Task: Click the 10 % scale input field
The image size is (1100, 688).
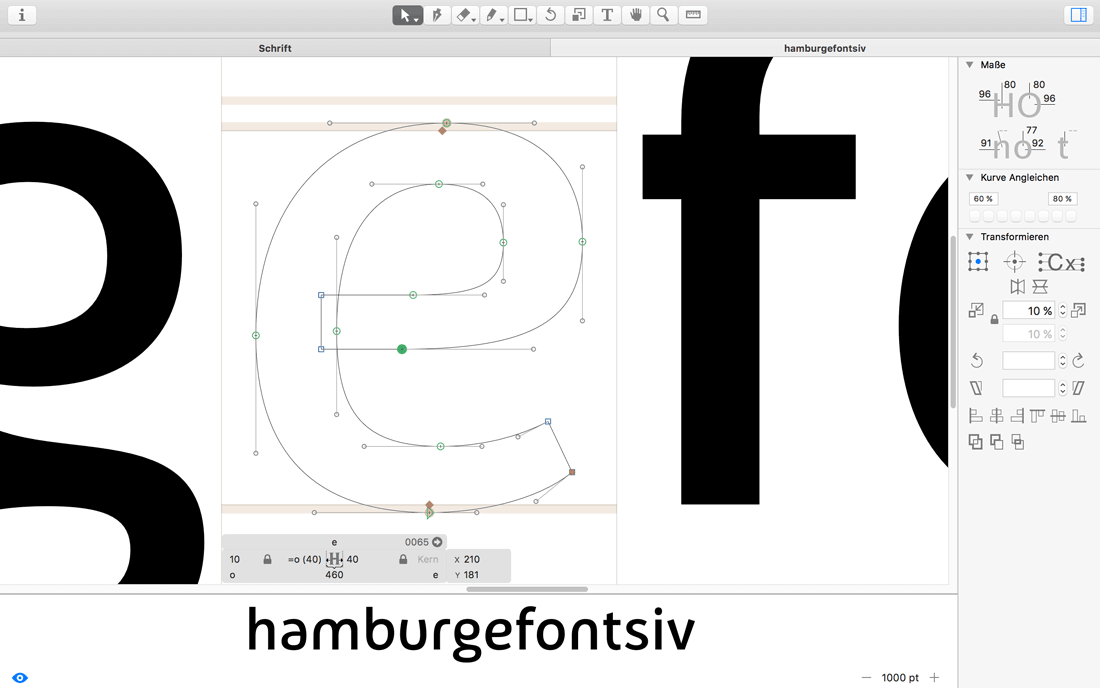Action: (1028, 311)
